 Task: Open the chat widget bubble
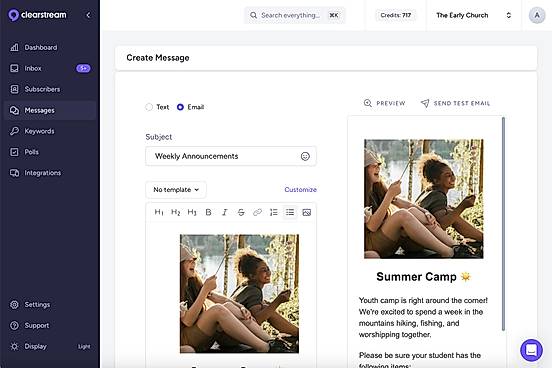(531, 350)
